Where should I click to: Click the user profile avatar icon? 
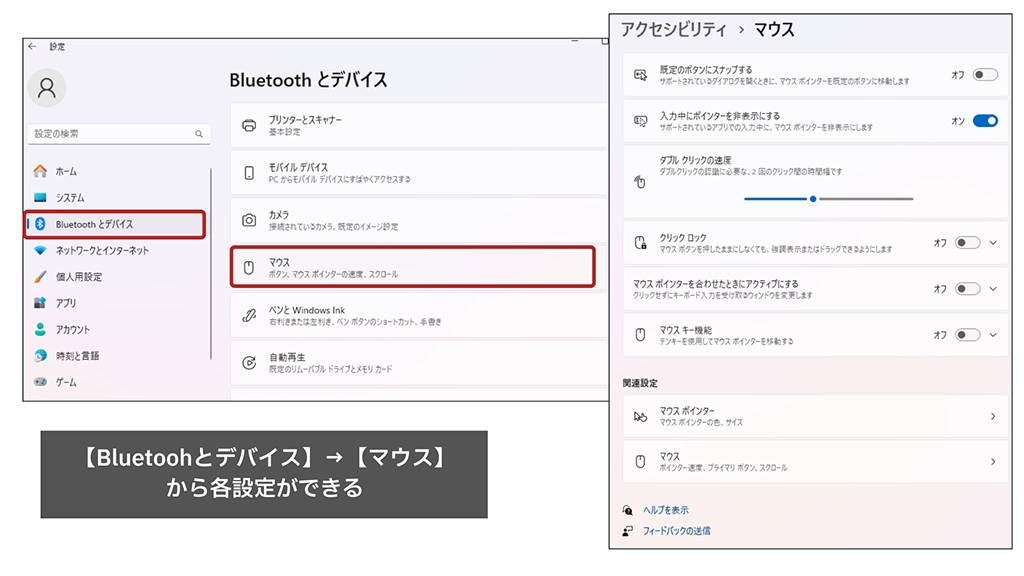(47, 88)
